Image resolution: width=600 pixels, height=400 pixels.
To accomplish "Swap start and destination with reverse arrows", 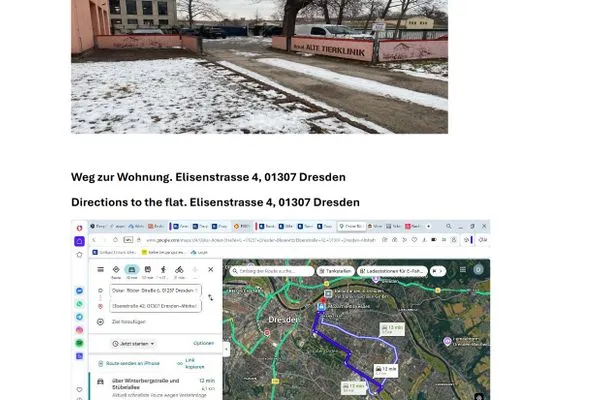I will (210, 297).
